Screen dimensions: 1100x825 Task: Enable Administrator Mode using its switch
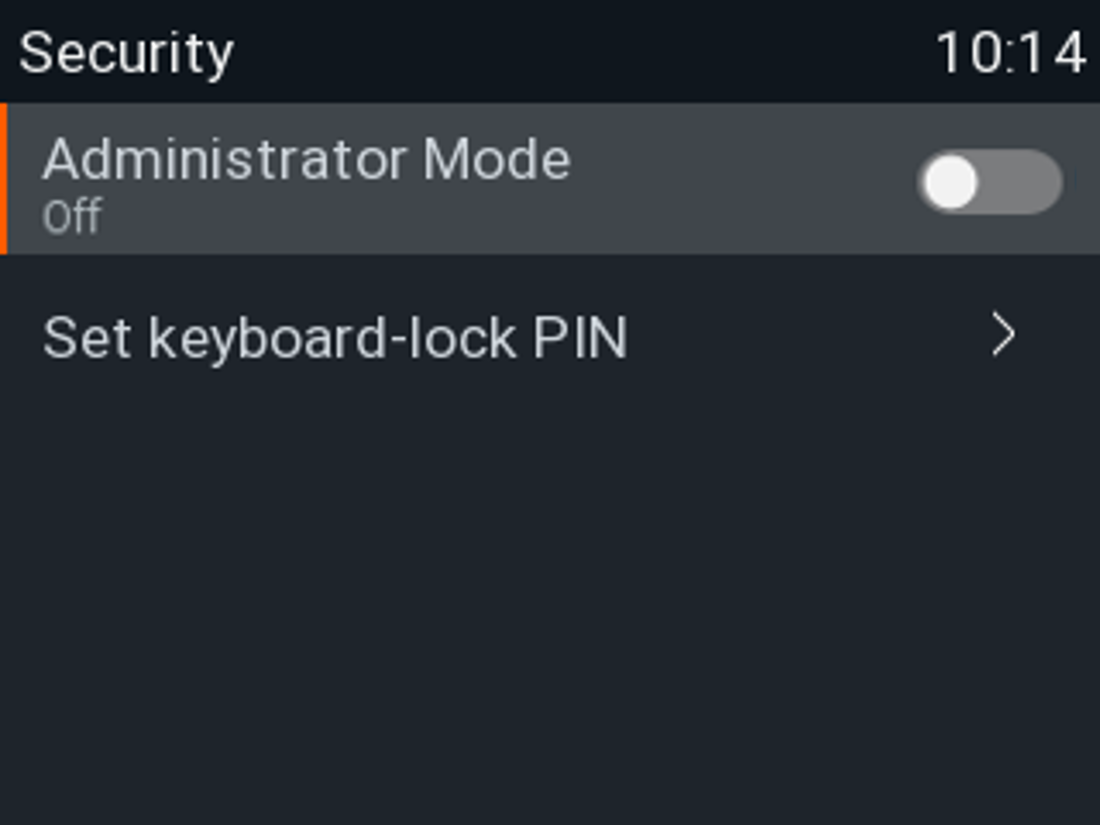click(989, 182)
